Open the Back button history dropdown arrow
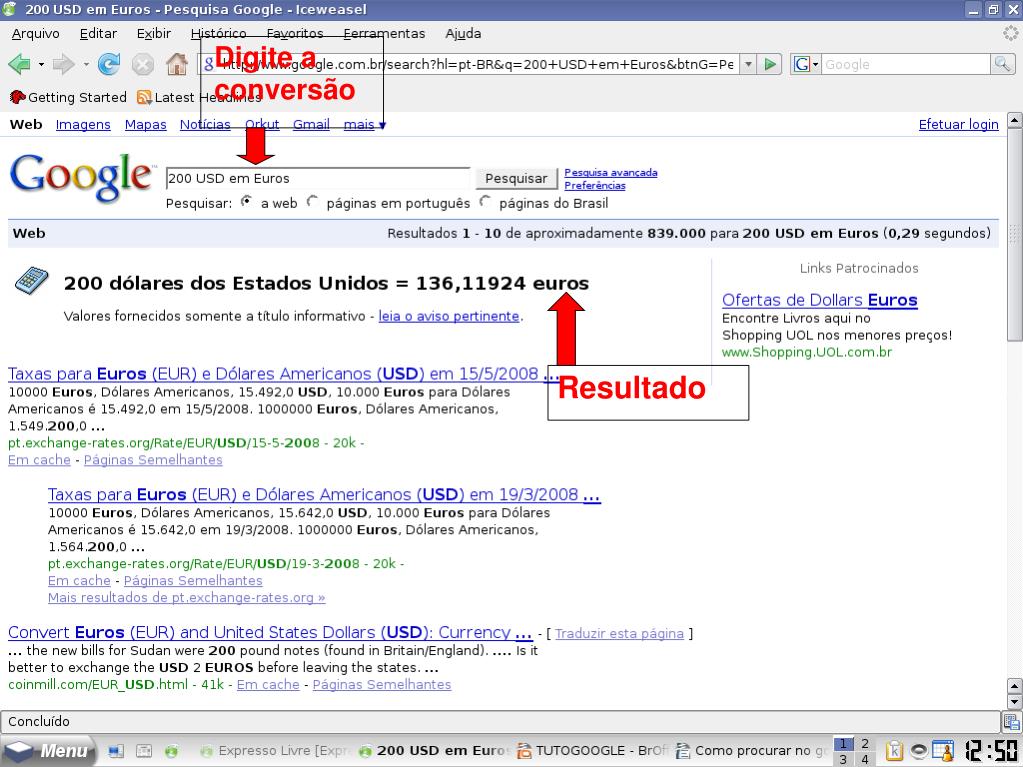The image size is (1023, 767). point(41,65)
